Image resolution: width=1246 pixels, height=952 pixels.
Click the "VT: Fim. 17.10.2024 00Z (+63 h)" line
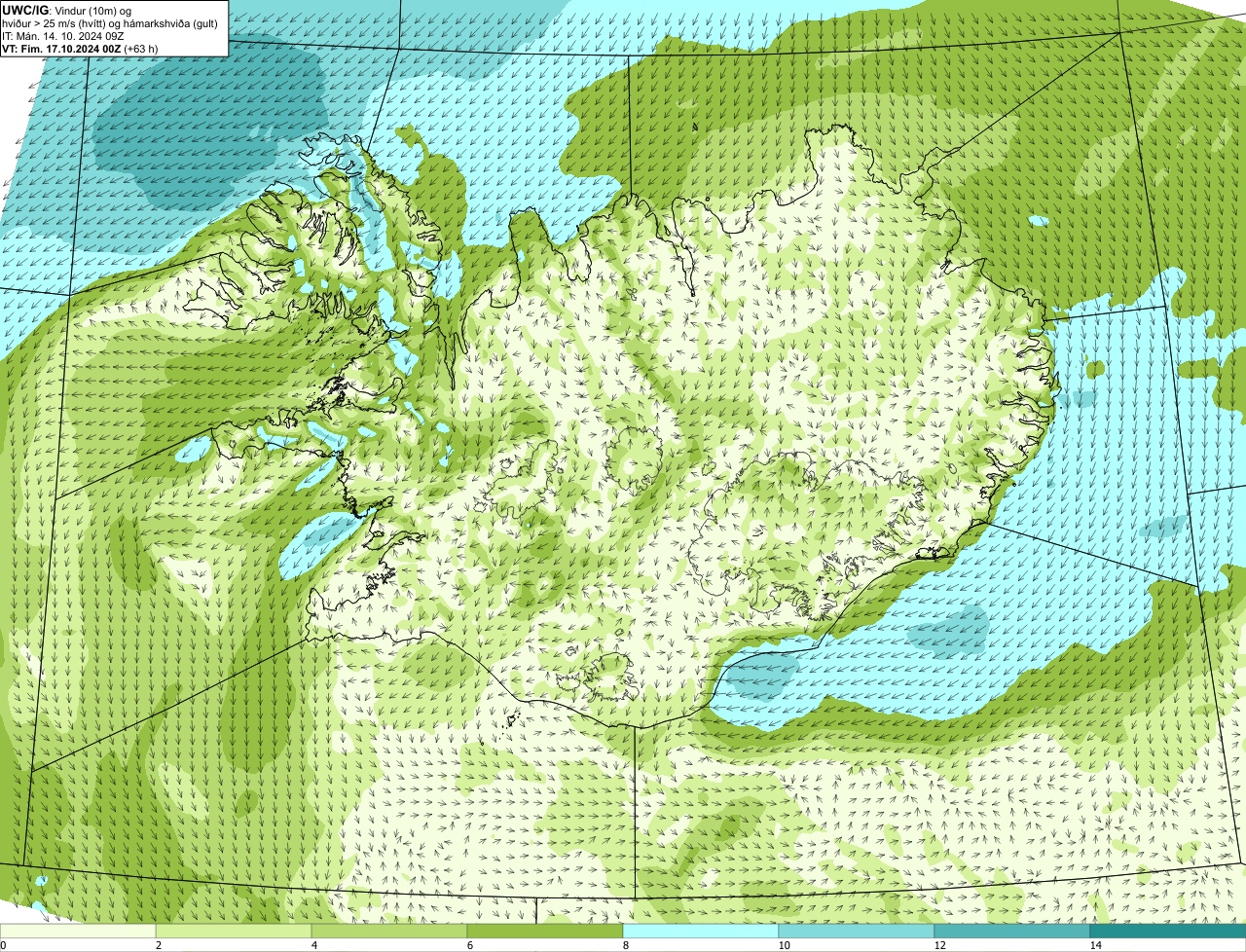pos(81,48)
